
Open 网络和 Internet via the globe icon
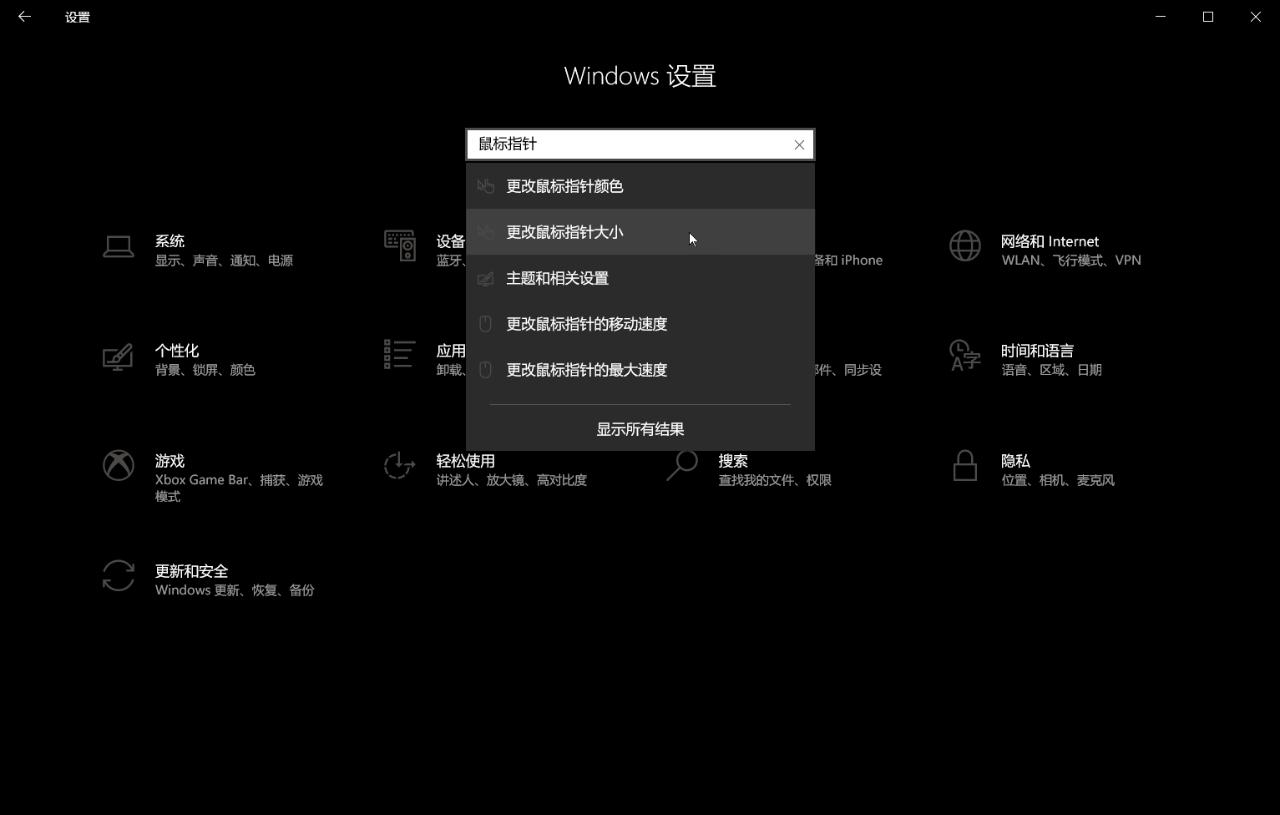tap(964, 246)
